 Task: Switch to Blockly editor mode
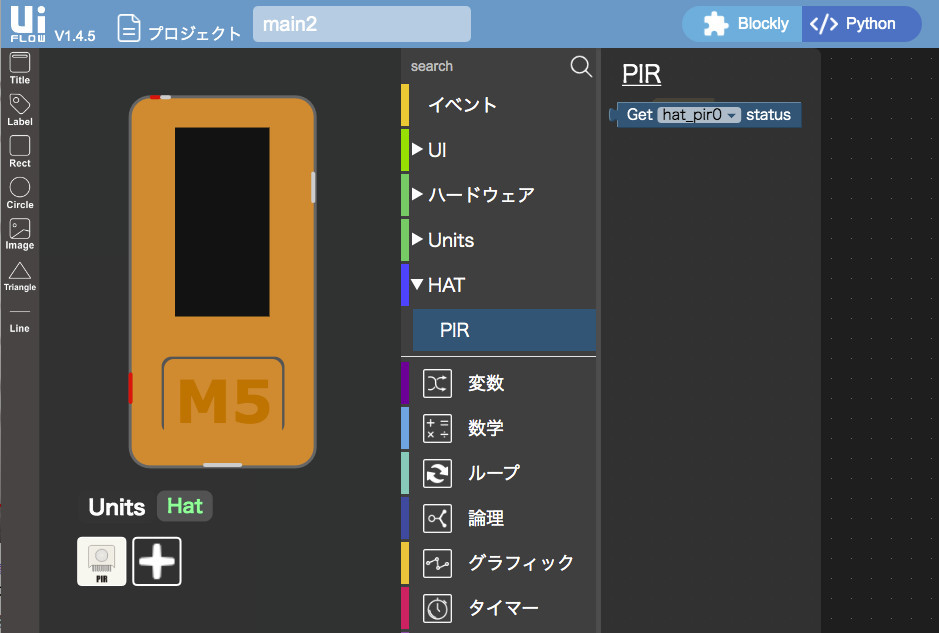click(x=746, y=24)
